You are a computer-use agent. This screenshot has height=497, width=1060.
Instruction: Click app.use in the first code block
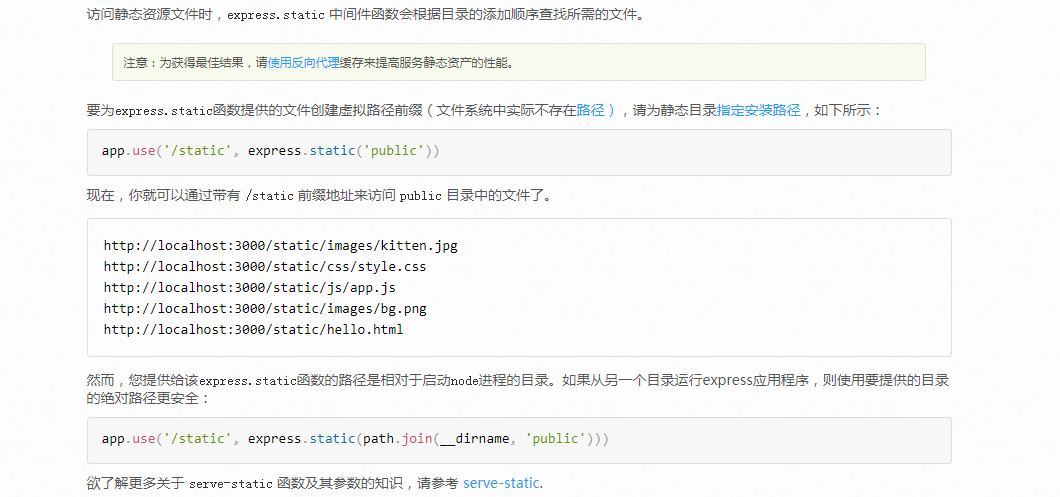coord(129,151)
